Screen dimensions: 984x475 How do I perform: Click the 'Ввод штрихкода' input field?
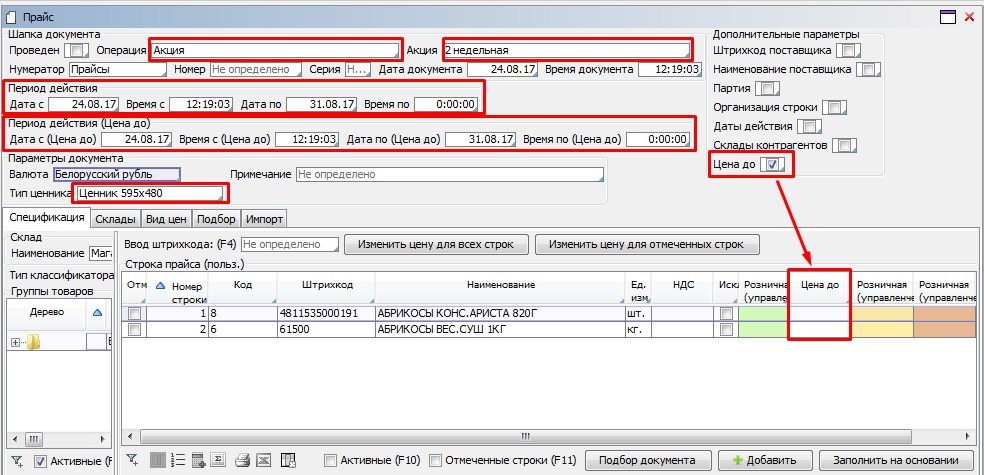click(x=288, y=244)
